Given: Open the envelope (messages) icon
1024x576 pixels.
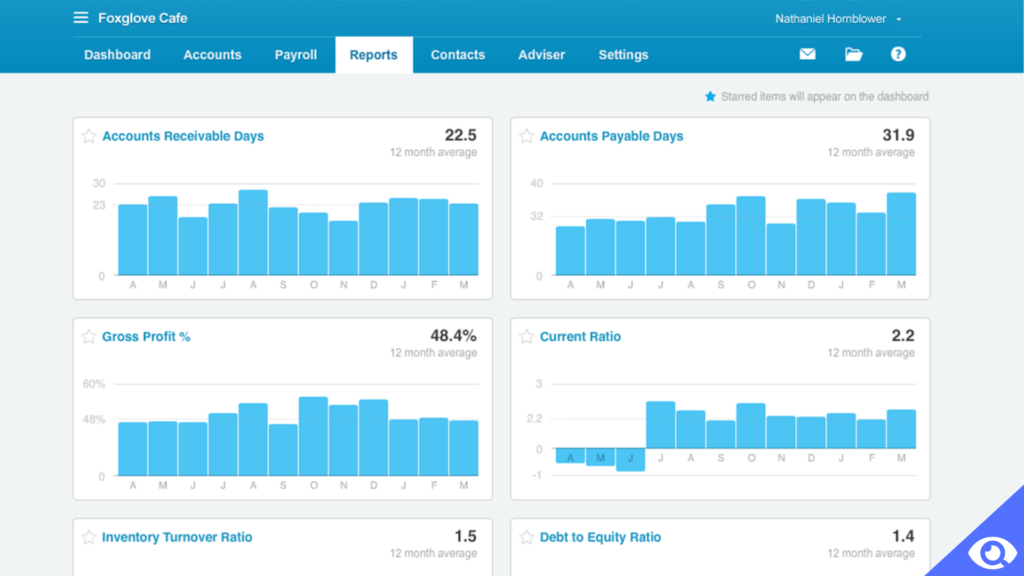Looking at the screenshot, I should [807, 54].
